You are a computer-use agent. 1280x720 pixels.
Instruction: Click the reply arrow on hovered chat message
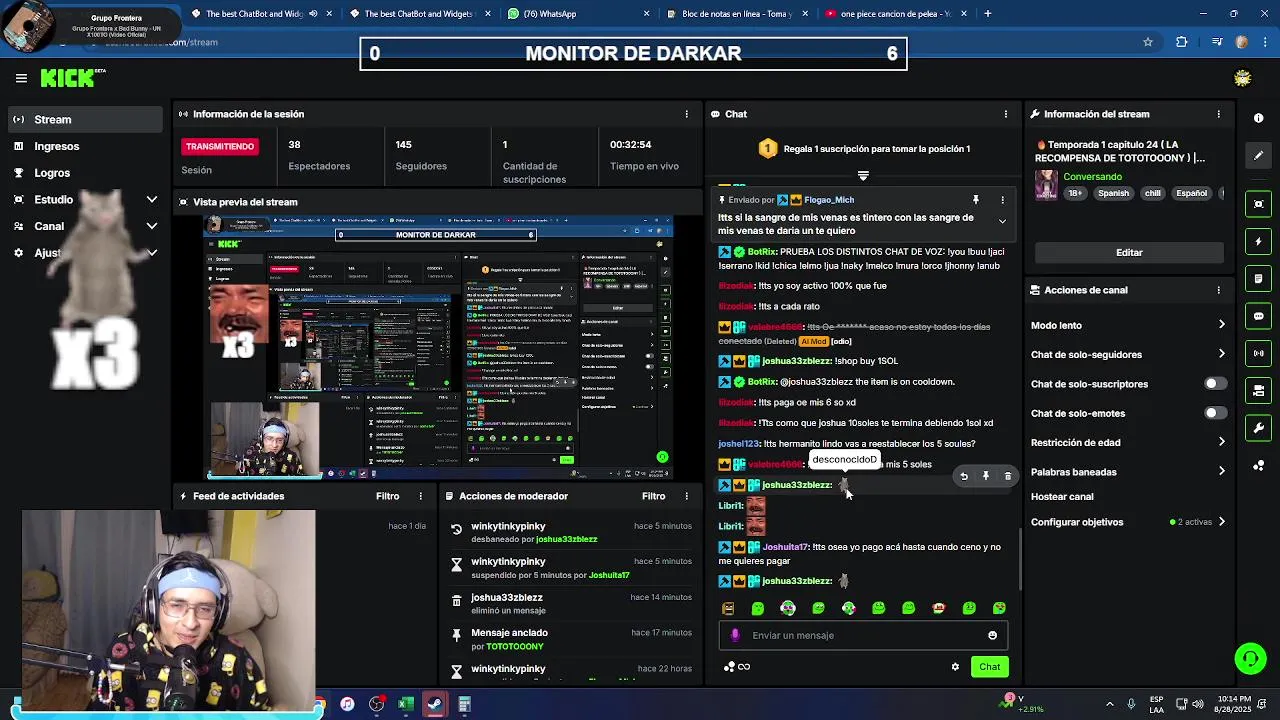[x=964, y=476]
